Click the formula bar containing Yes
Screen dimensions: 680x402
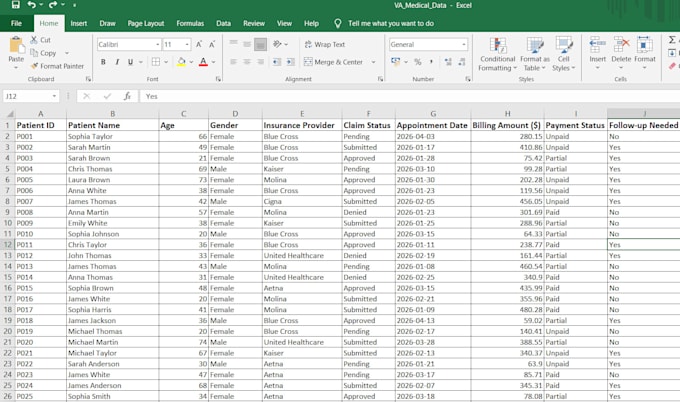(x=410, y=96)
